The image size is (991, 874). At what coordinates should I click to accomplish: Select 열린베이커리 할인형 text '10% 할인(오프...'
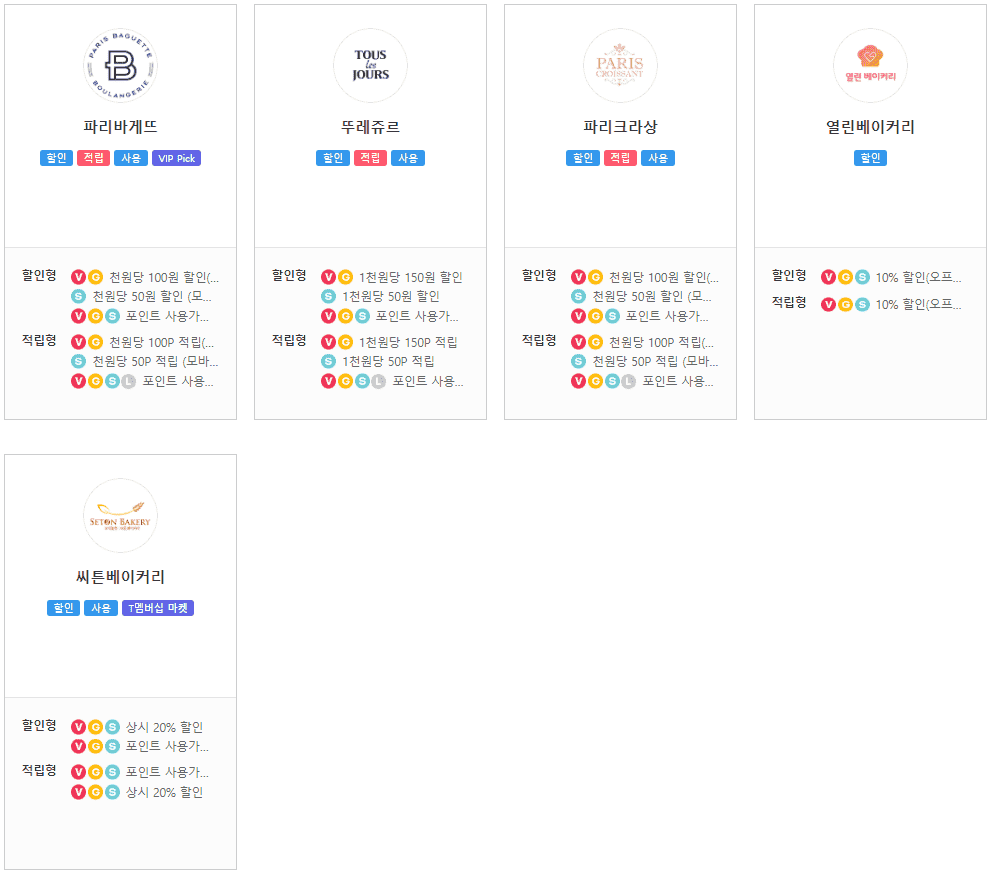pyautogui.click(x=918, y=277)
